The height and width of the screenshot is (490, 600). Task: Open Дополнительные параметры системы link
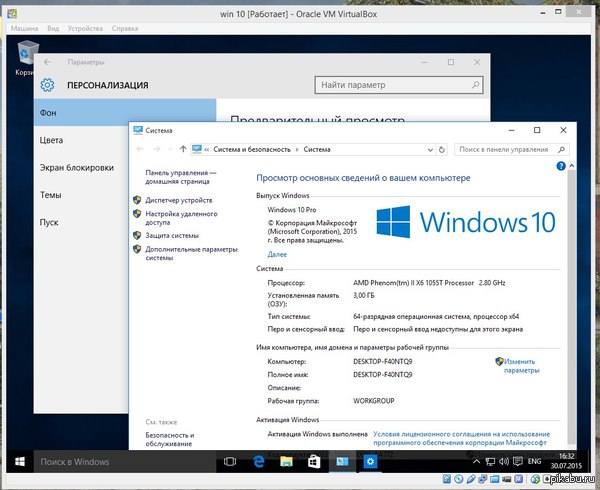coord(191,253)
